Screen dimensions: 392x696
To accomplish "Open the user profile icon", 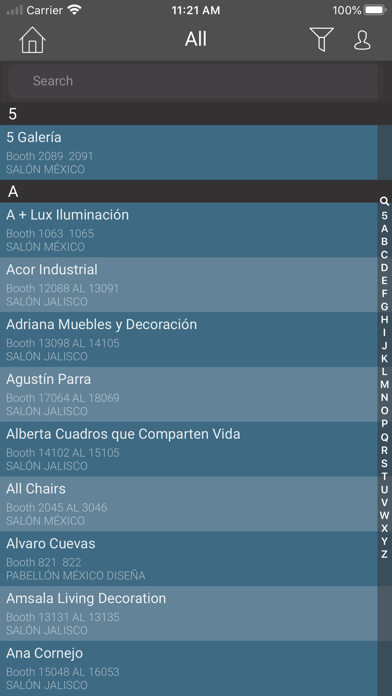I will coord(362,40).
